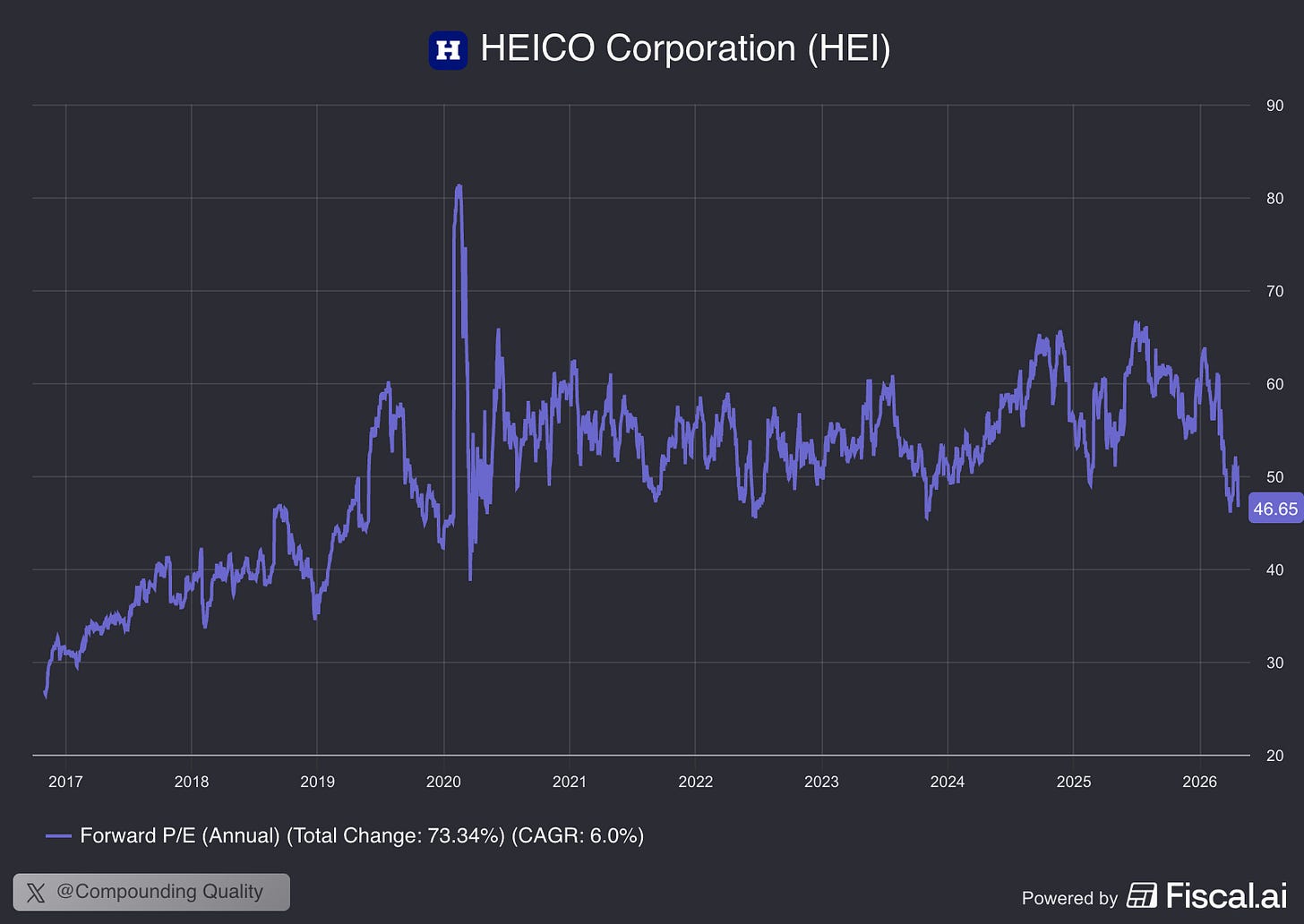The width and height of the screenshot is (1304, 924).
Task: Click the X logo in watermark badge
Action: tap(36, 893)
